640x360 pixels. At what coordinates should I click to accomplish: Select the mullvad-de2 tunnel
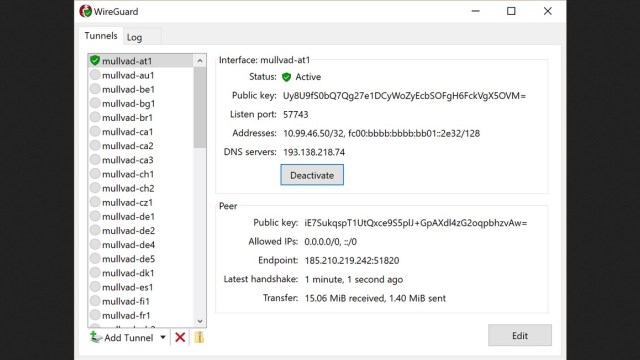(x=141, y=231)
